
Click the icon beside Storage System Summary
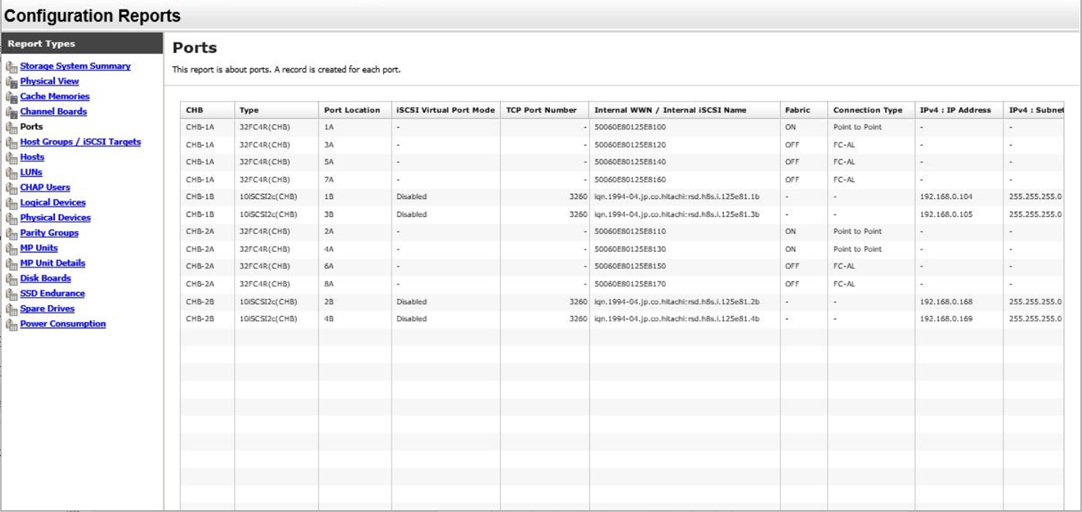point(12,67)
